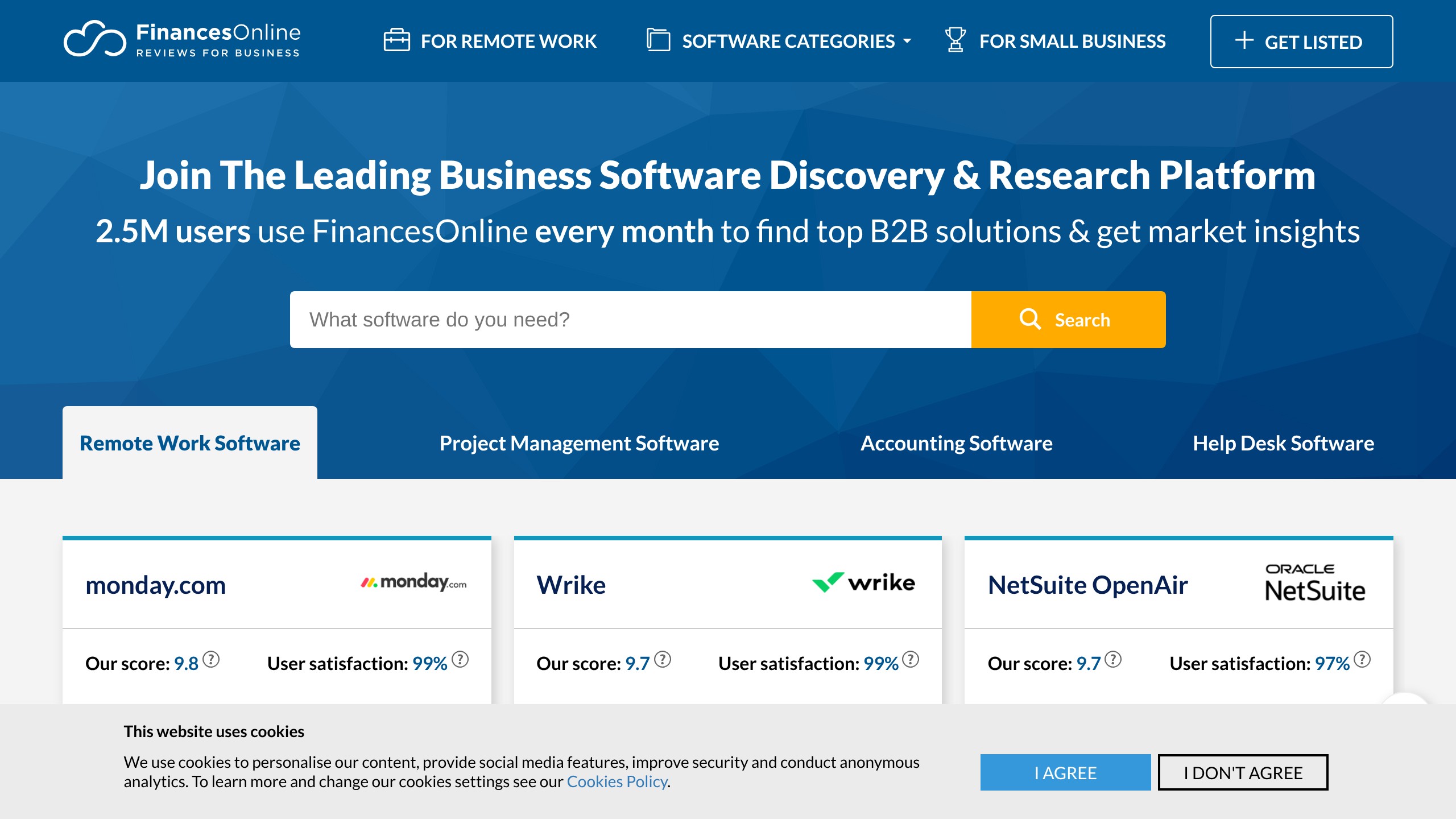Click the magnifying glass search icon
Screen dimensions: 1456x819
click(x=1030, y=319)
